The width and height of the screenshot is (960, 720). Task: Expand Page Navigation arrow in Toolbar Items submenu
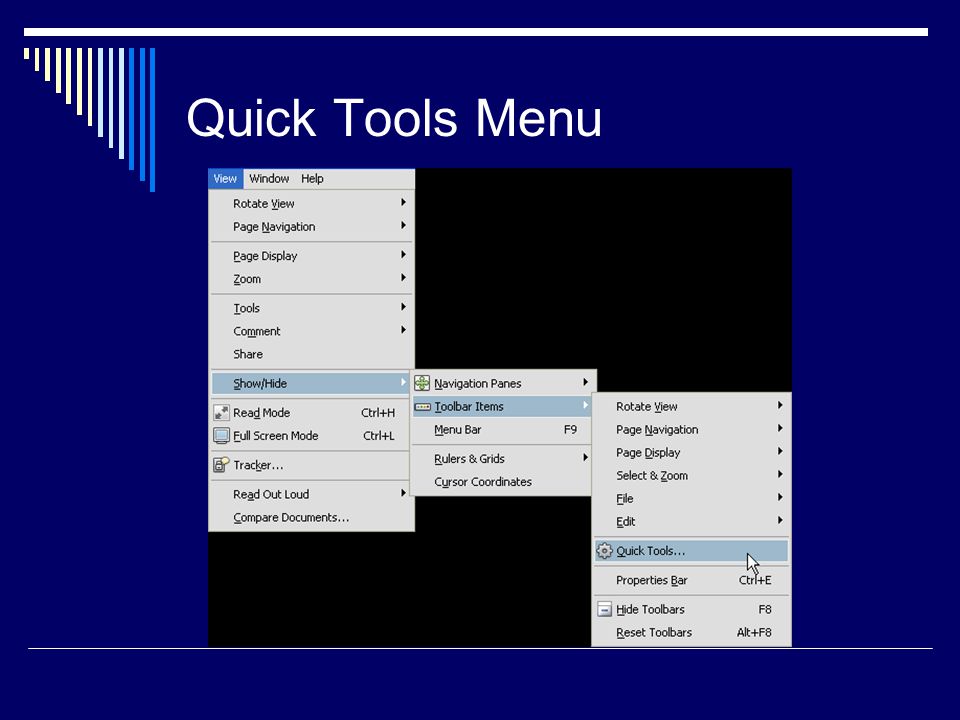[x=780, y=429]
